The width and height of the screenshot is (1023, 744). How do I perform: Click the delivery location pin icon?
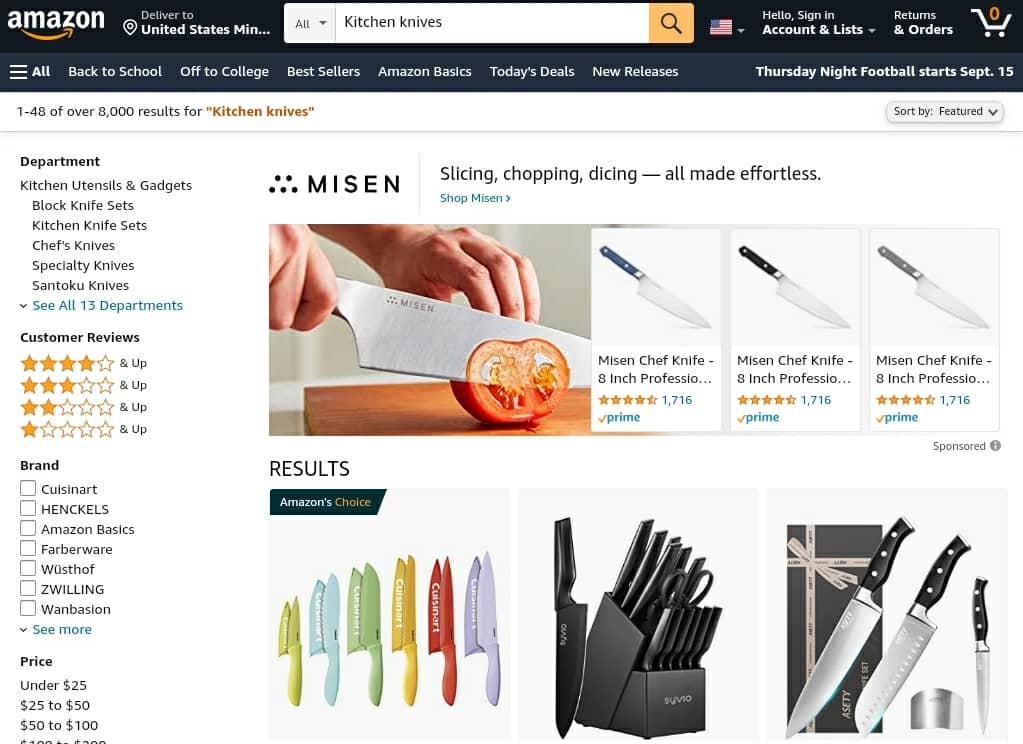[130, 27]
